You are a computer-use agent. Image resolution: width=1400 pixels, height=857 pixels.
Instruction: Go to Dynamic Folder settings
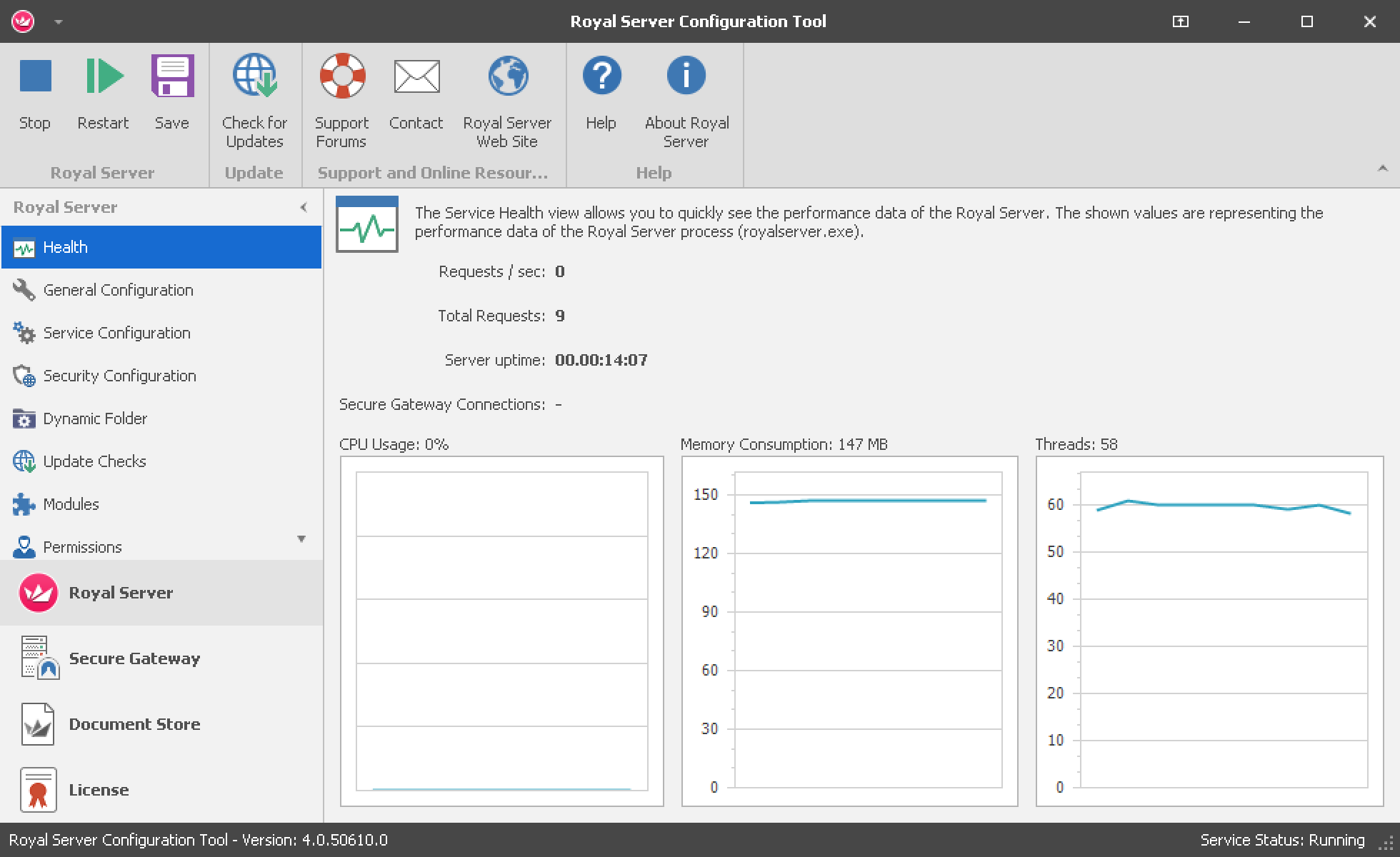(95, 419)
